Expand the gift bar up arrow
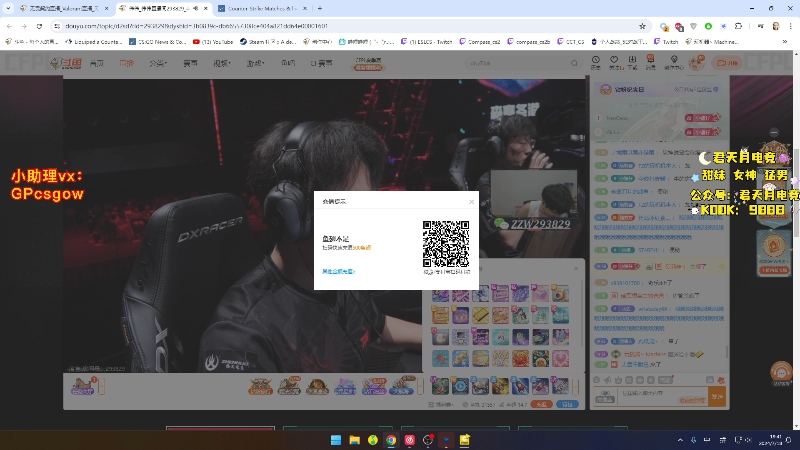800x450 pixels. (420, 386)
